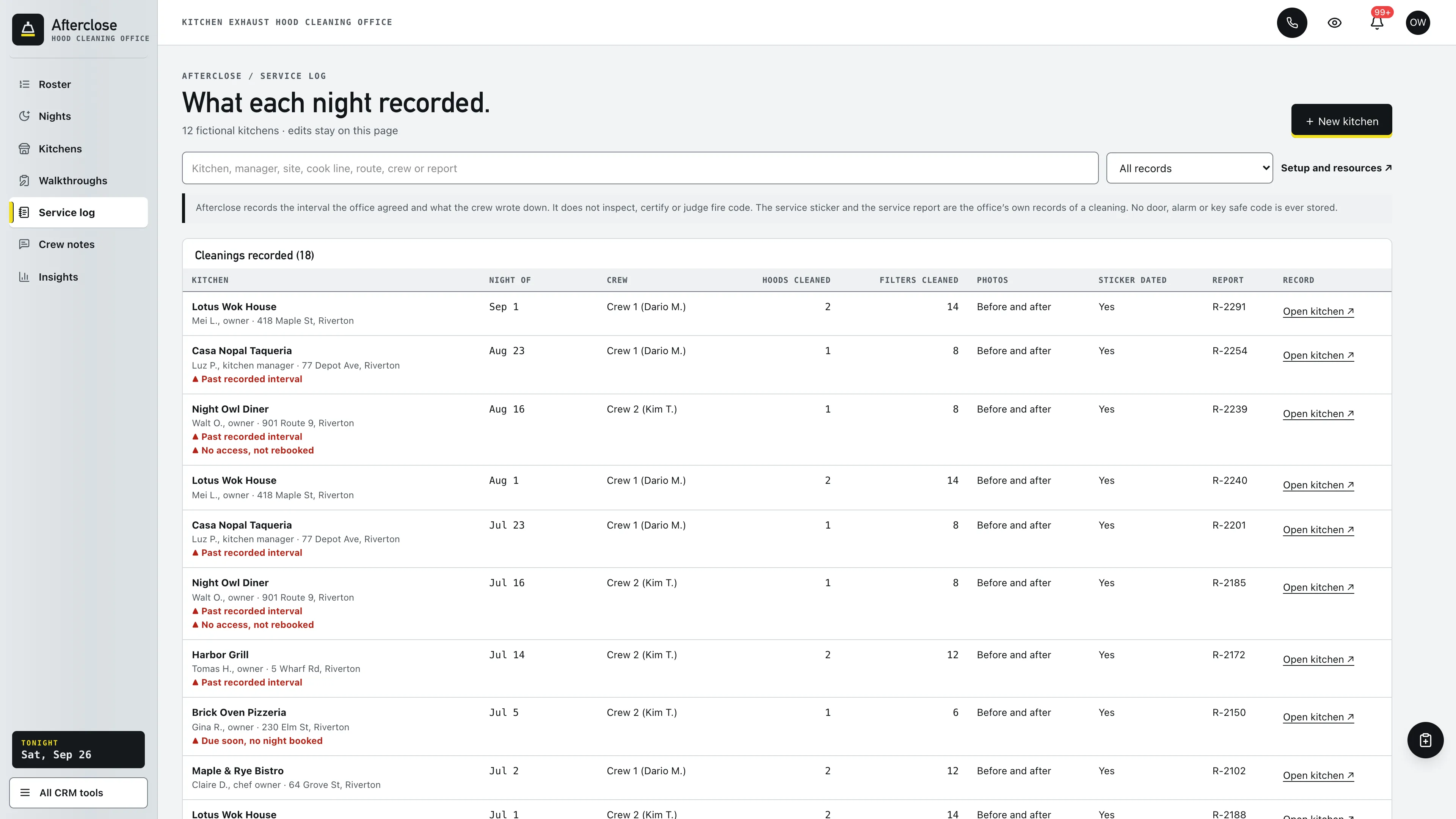This screenshot has height=819, width=1456.
Task: Open kitchen for report R-2172
Action: coord(1318,660)
